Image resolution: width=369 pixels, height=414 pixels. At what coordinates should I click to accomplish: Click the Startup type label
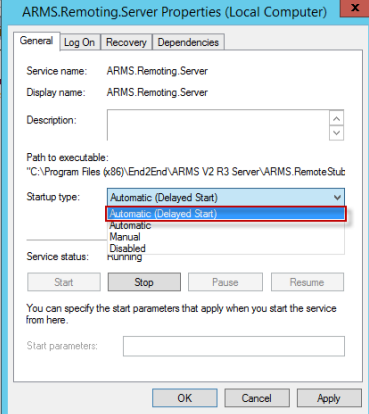point(53,197)
